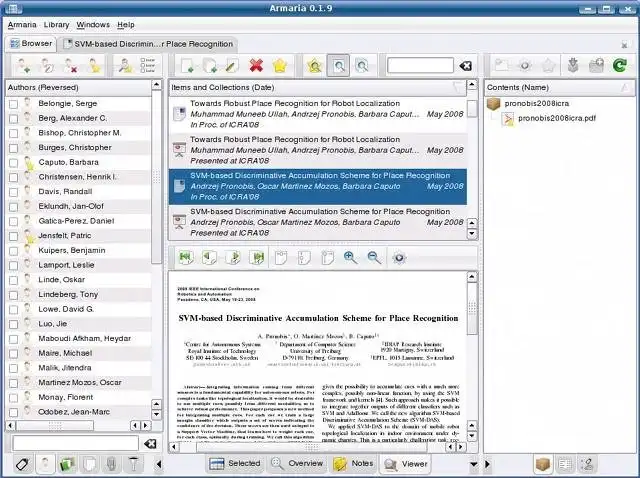
Task: Click the green books icon in bottom bar
Action: tap(67, 464)
